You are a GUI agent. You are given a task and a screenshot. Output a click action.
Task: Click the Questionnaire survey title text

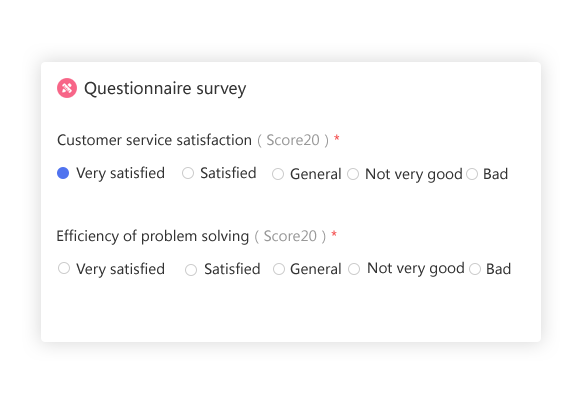tap(165, 89)
